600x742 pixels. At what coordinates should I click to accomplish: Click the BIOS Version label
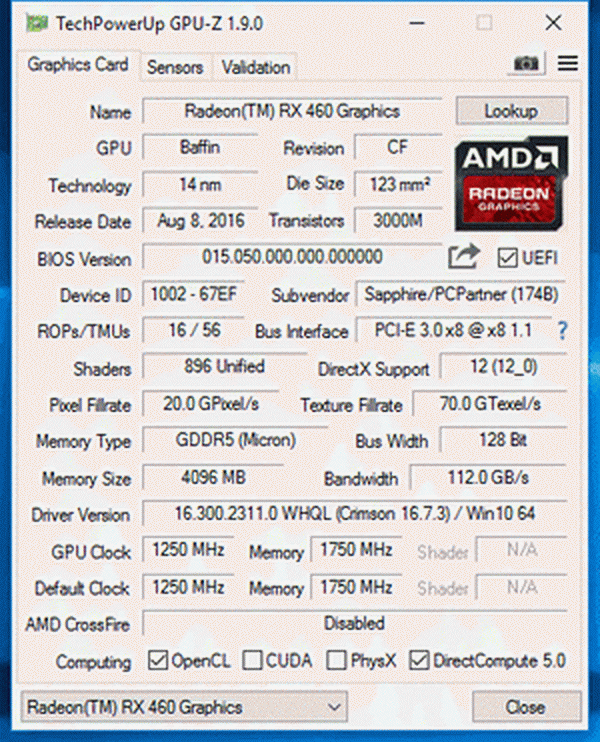coord(84,259)
